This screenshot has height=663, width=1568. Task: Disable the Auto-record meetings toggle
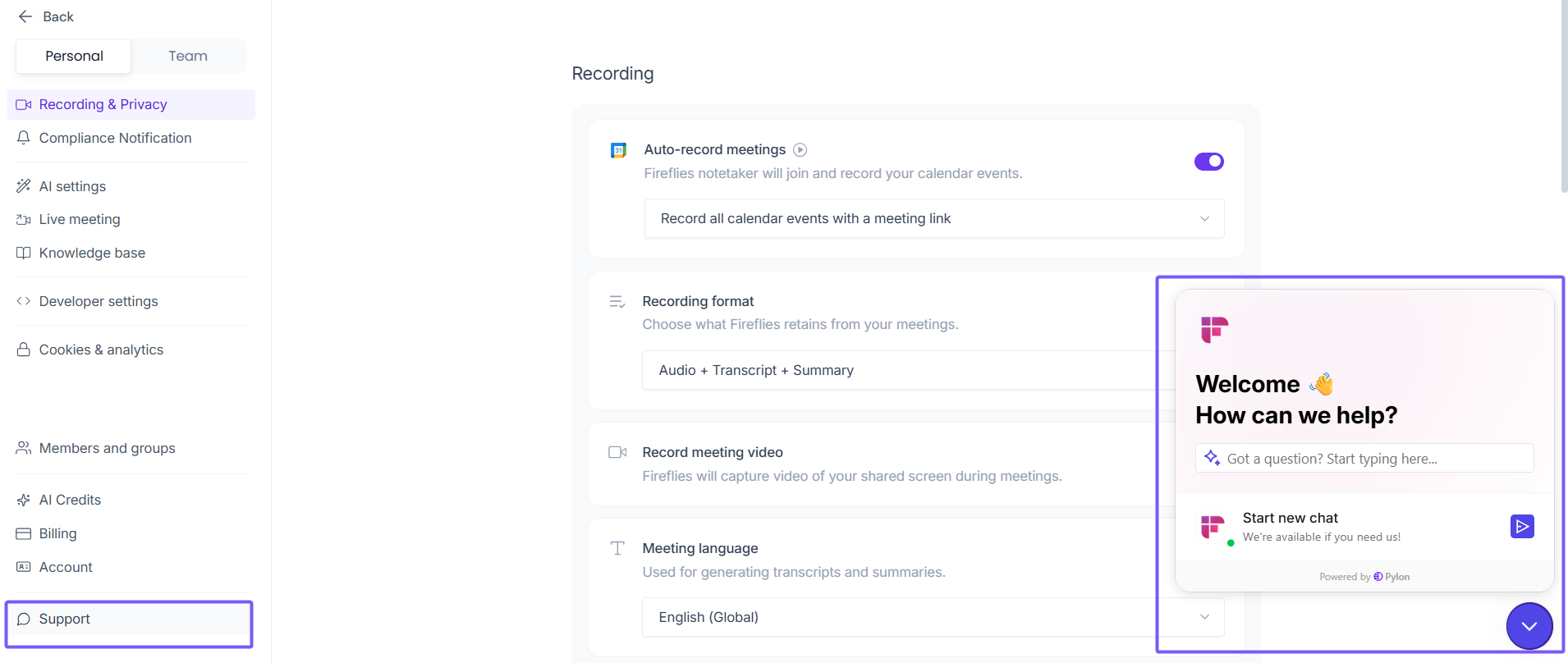1208,162
